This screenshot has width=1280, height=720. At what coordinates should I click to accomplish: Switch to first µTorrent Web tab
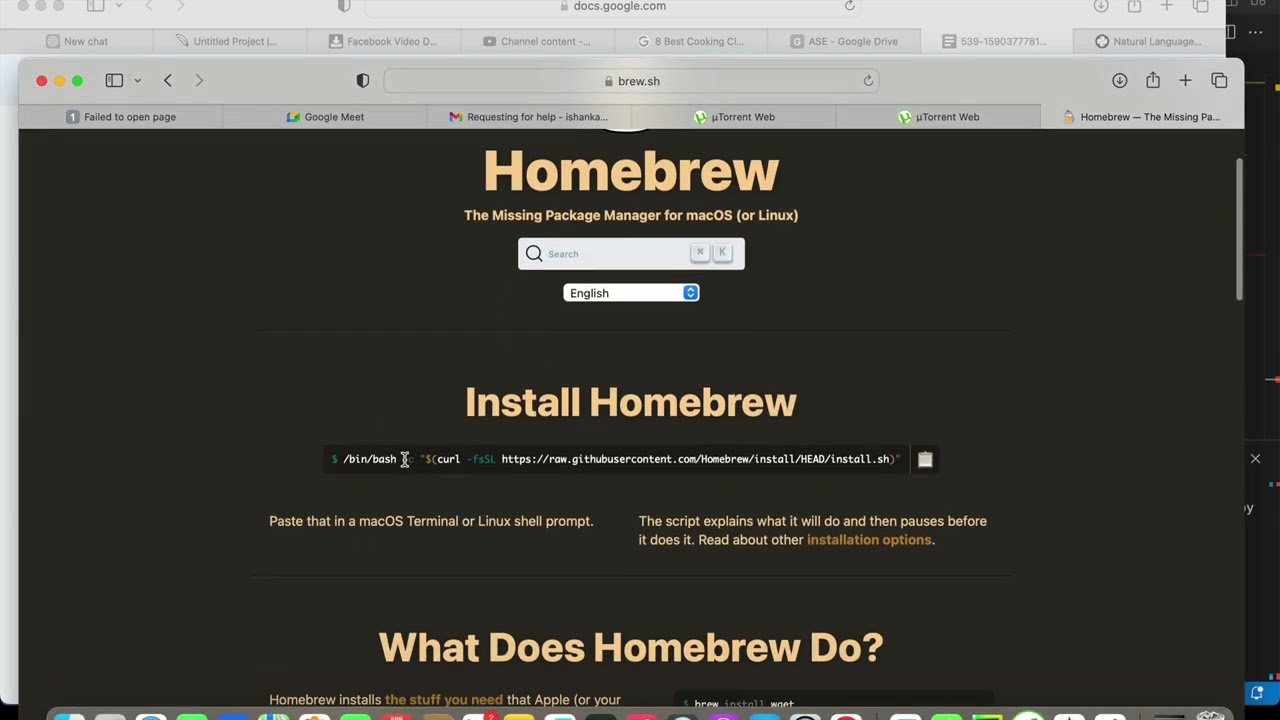[734, 117]
